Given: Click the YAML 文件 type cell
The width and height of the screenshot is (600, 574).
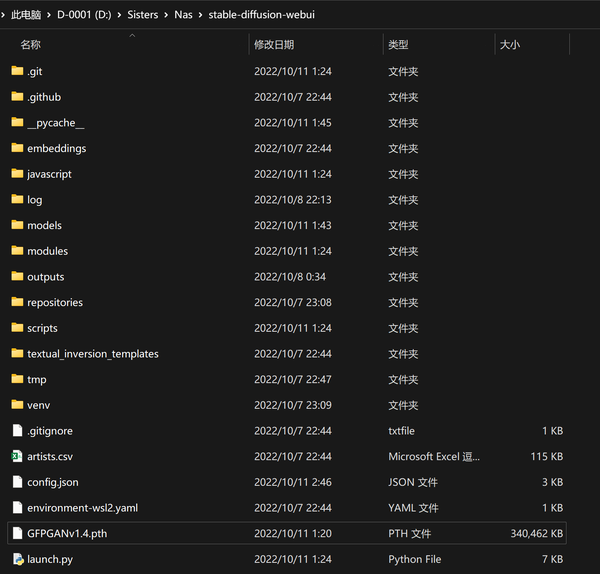Looking at the screenshot, I should 413,507.
